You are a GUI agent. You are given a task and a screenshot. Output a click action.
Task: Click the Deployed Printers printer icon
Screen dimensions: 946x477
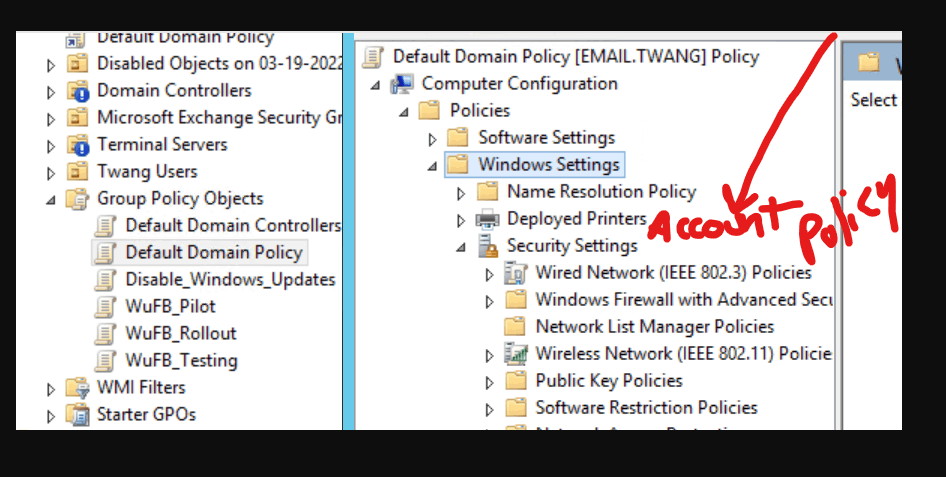[487, 219]
